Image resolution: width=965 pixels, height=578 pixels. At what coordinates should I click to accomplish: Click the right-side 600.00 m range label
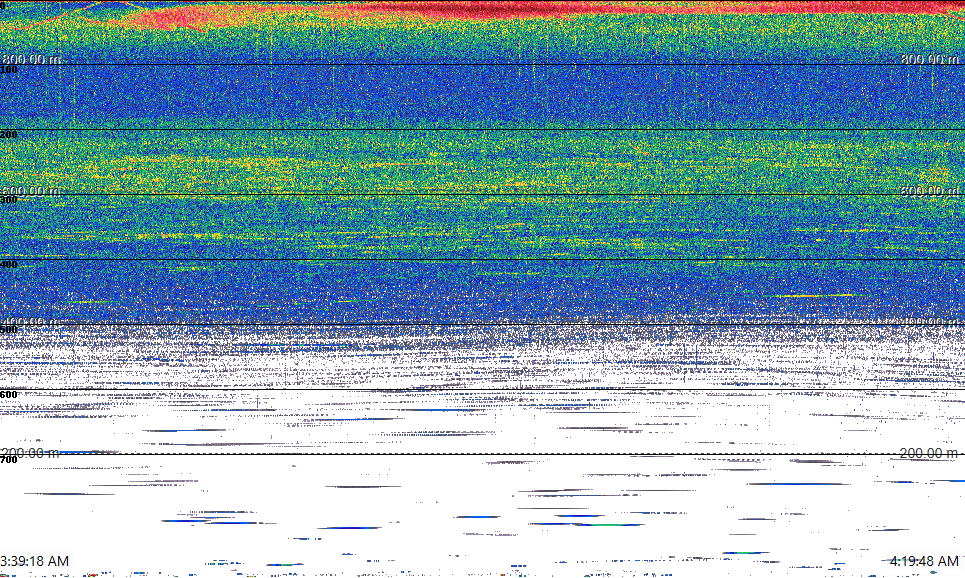(929, 191)
